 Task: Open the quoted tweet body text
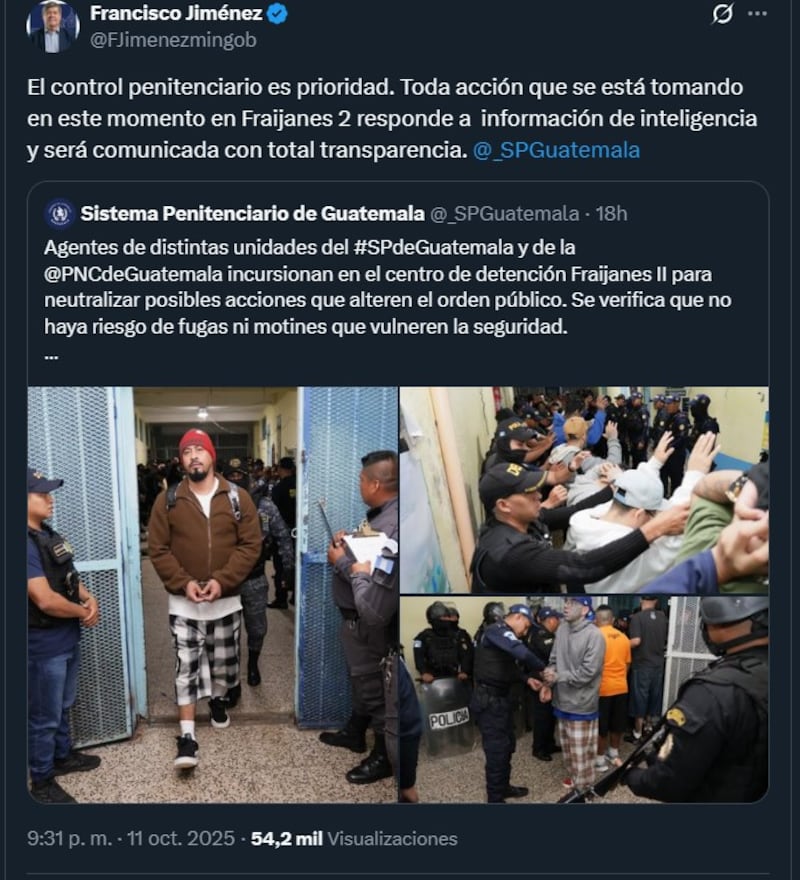[x=387, y=287]
